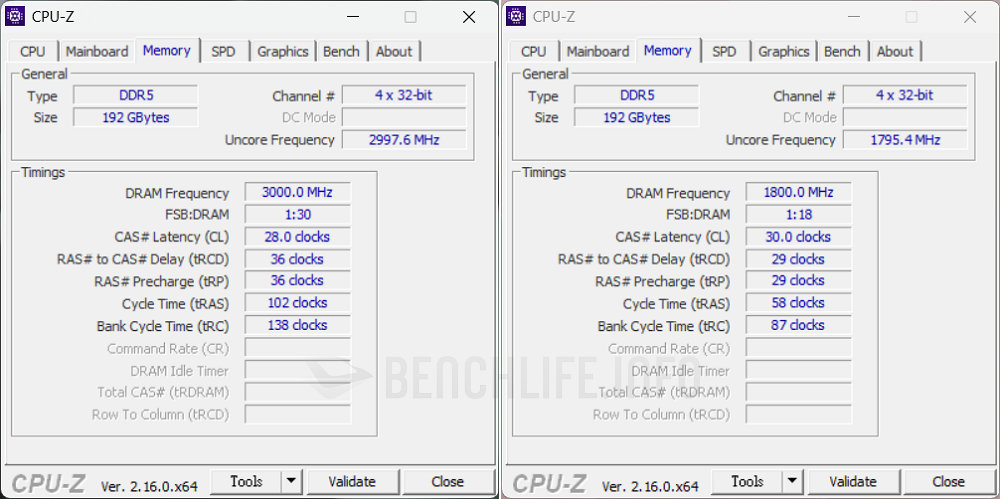The height and width of the screenshot is (499, 1000).
Task: Click Validate in the right window
Action: click(854, 482)
